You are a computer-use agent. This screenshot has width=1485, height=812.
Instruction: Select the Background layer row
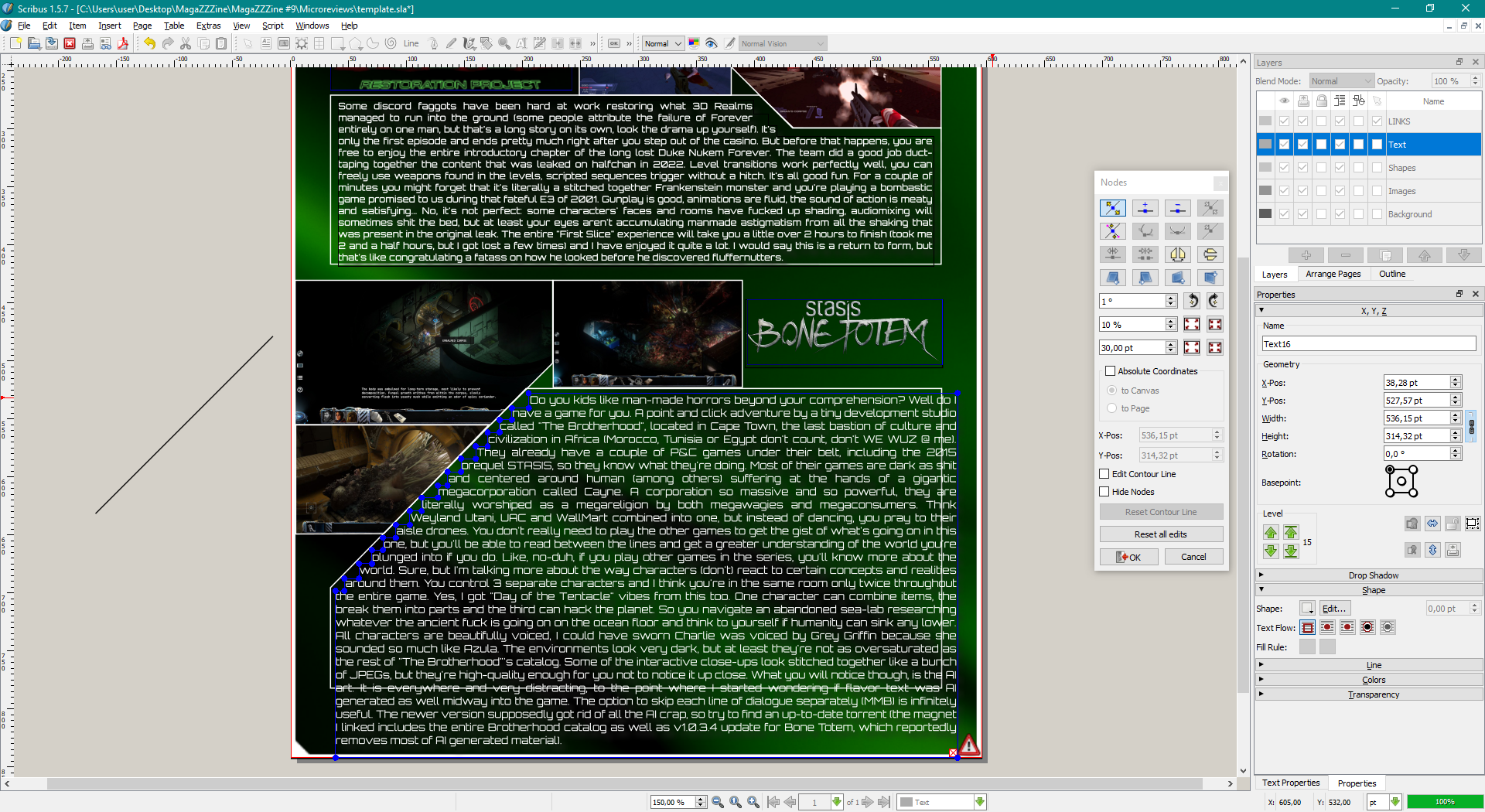[1369, 214]
